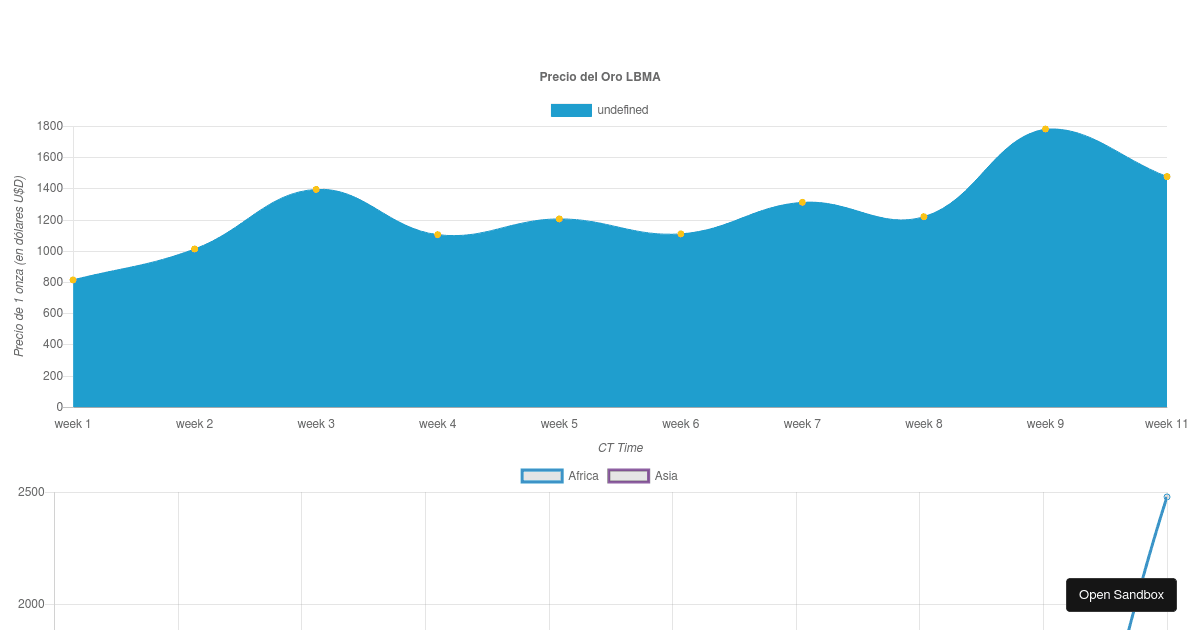Click the week 5 gold price marker
Screen dimensions: 1200x630
tap(559, 220)
